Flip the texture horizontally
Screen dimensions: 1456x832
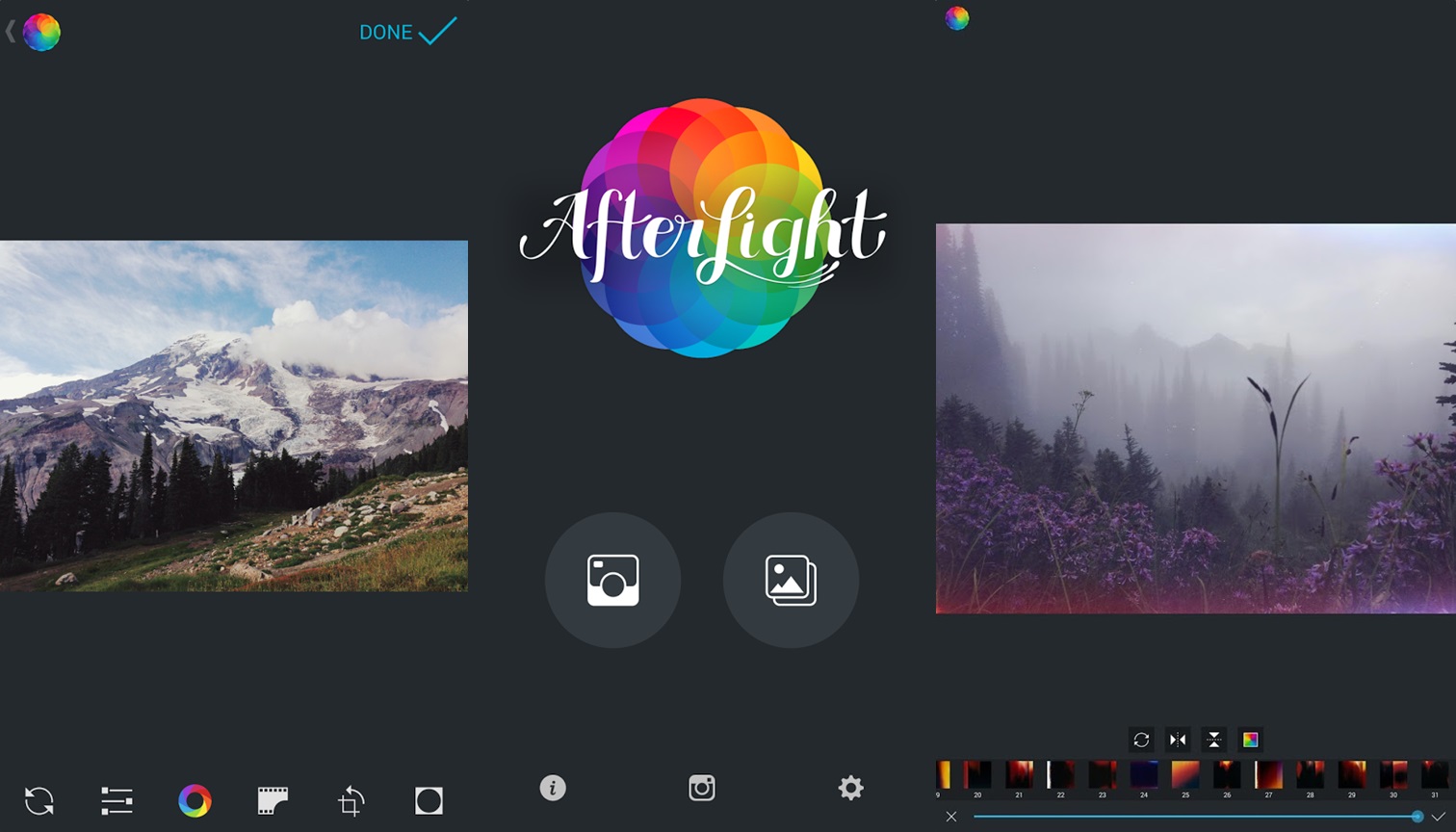tap(1178, 740)
